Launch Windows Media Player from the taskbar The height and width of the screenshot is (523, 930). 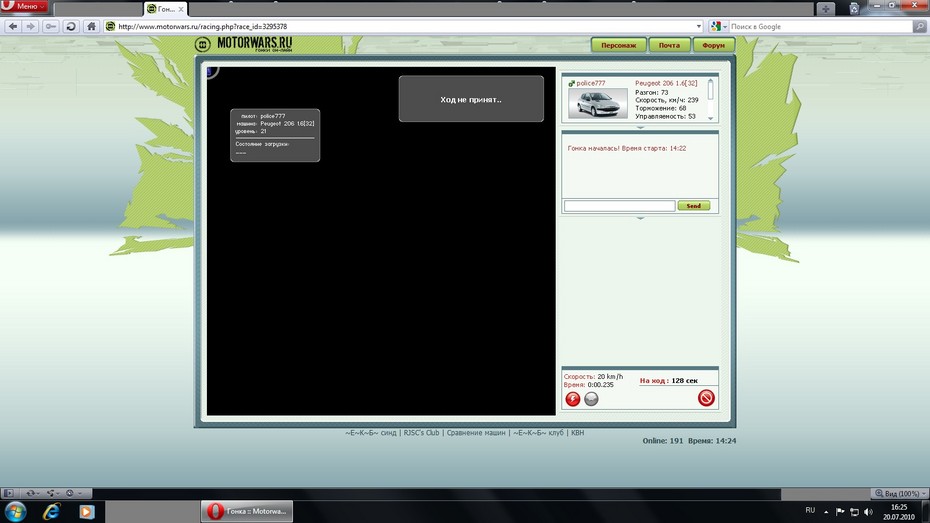(x=87, y=511)
